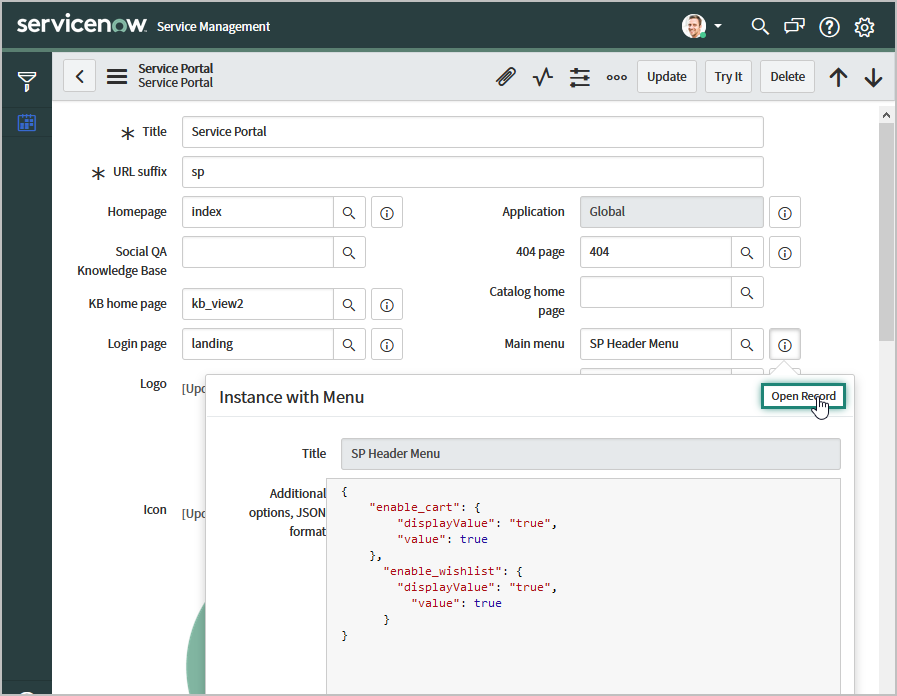Click the Homepage lookup search icon
The image size is (897, 696).
tap(349, 213)
